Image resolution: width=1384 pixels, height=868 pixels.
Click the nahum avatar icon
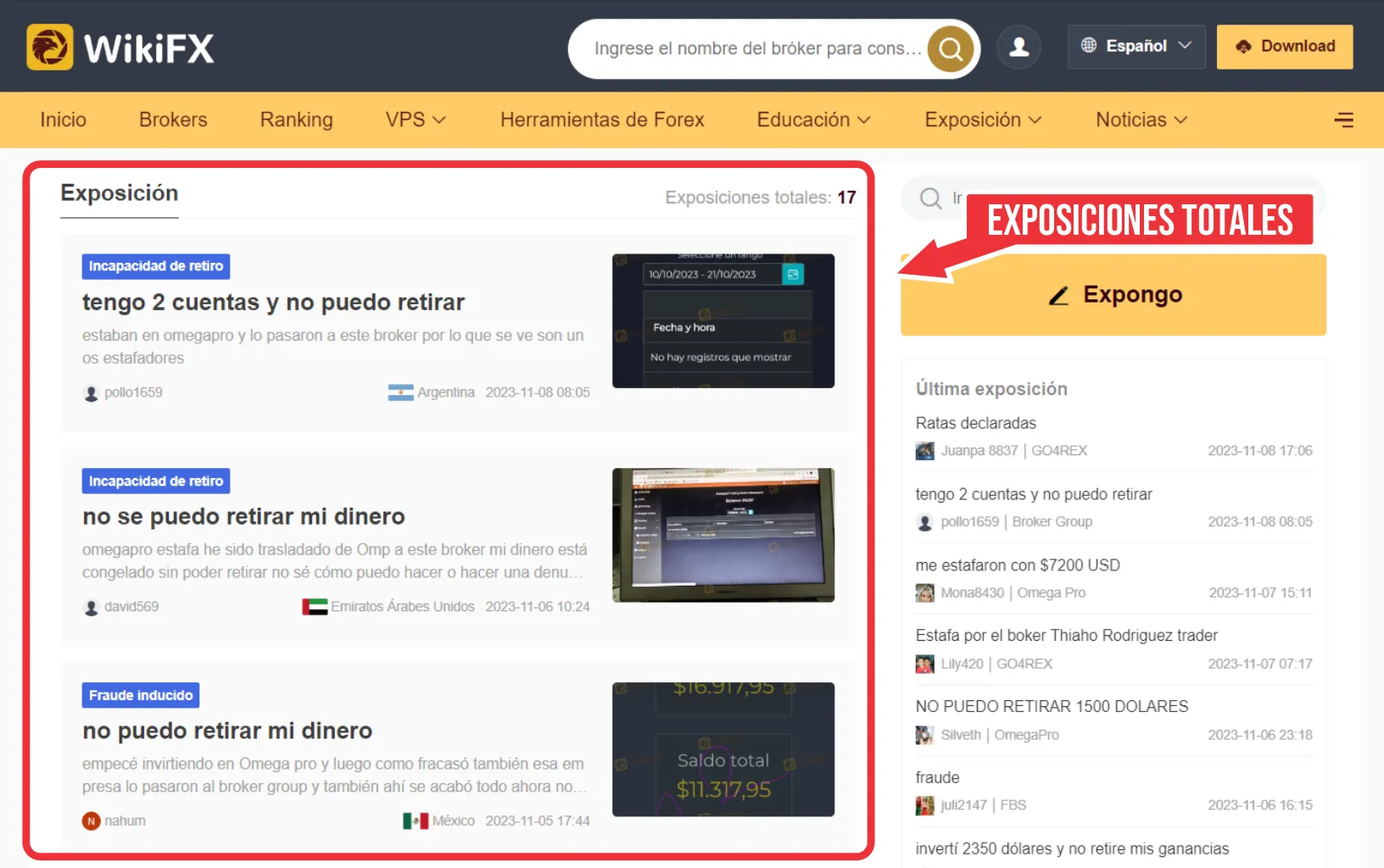[91, 821]
